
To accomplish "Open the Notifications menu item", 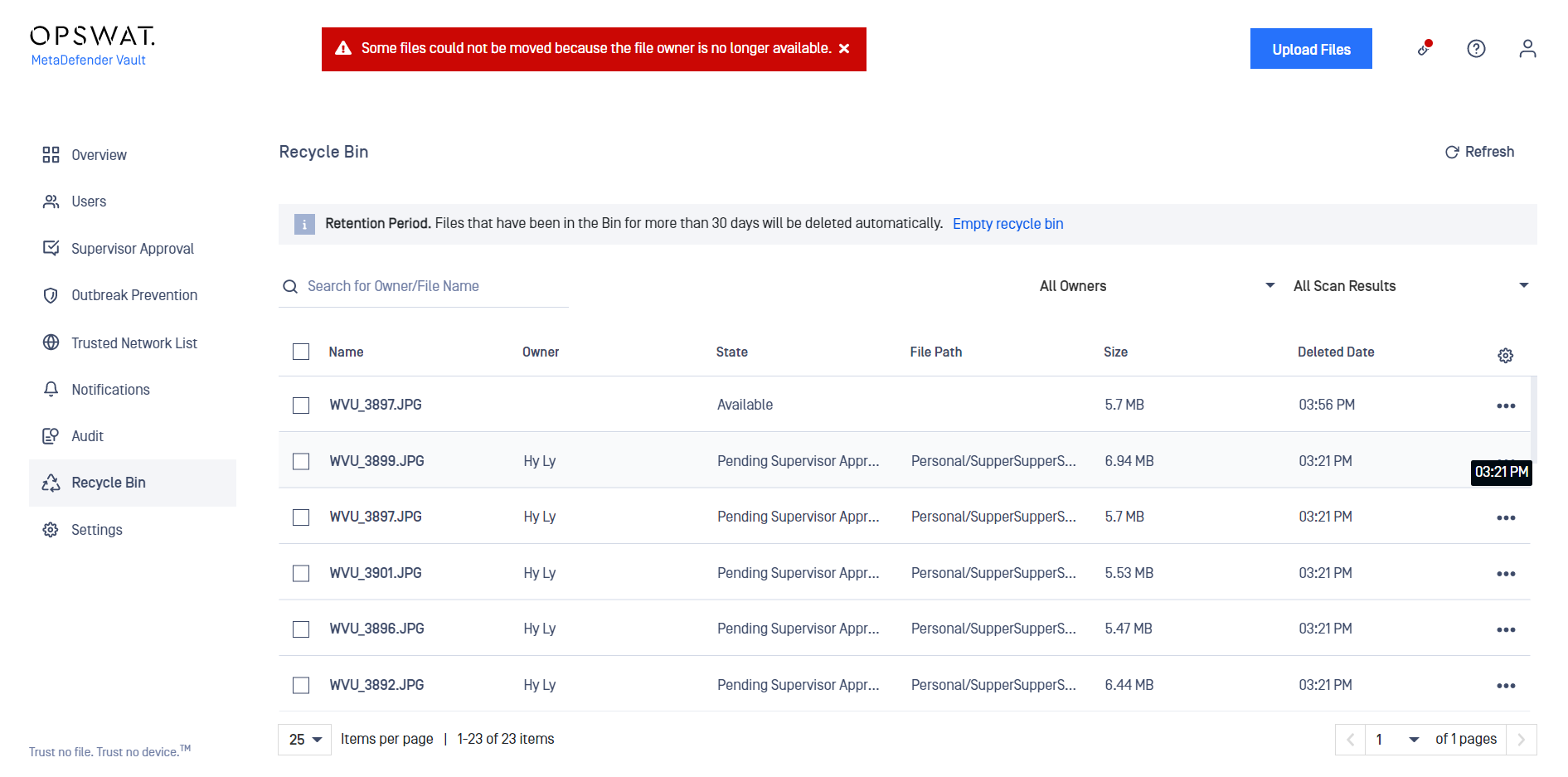I will 133,390.
